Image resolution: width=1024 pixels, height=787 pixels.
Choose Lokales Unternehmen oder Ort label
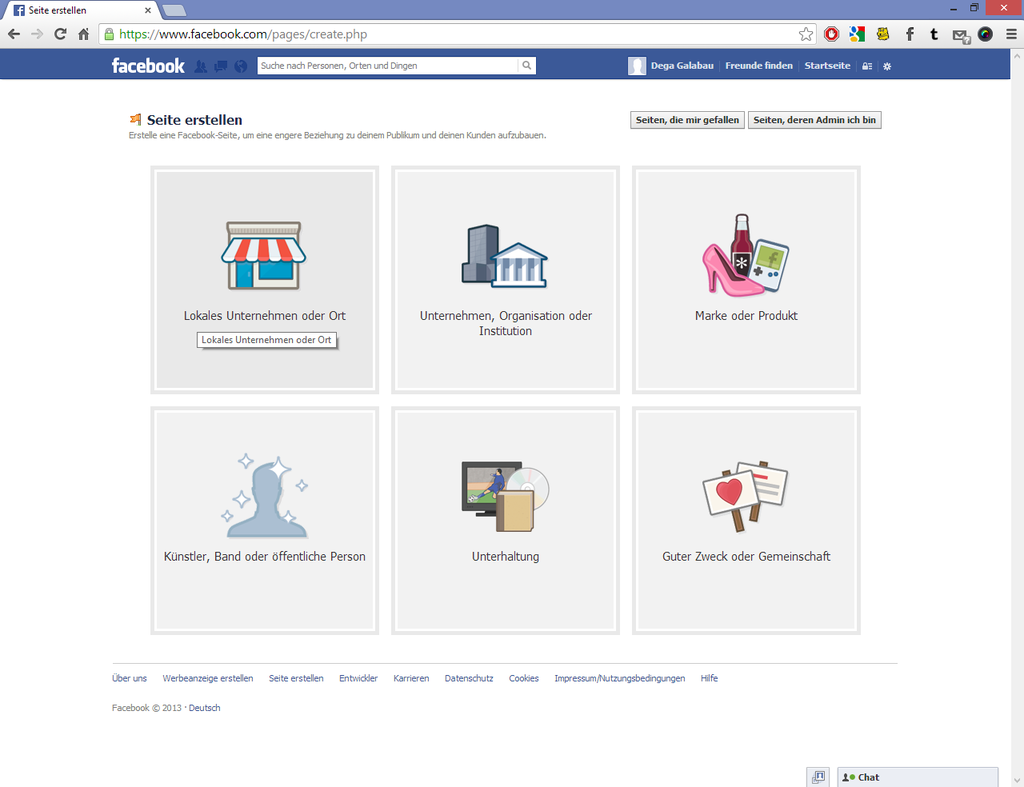pyautogui.click(x=264, y=315)
